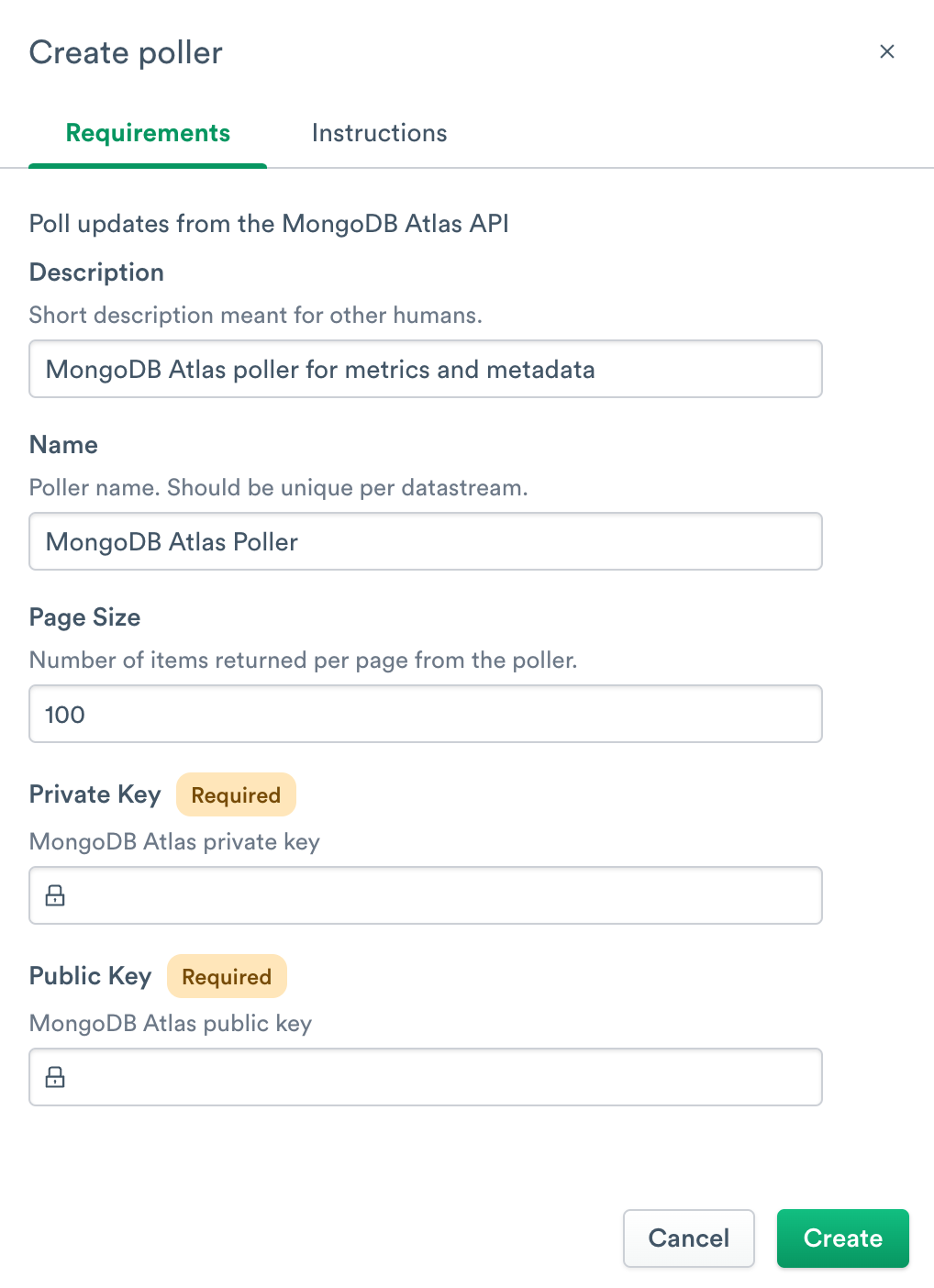The height and width of the screenshot is (1288, 934).
Task: Click the Public Key label text
Action: click(90, 976)
